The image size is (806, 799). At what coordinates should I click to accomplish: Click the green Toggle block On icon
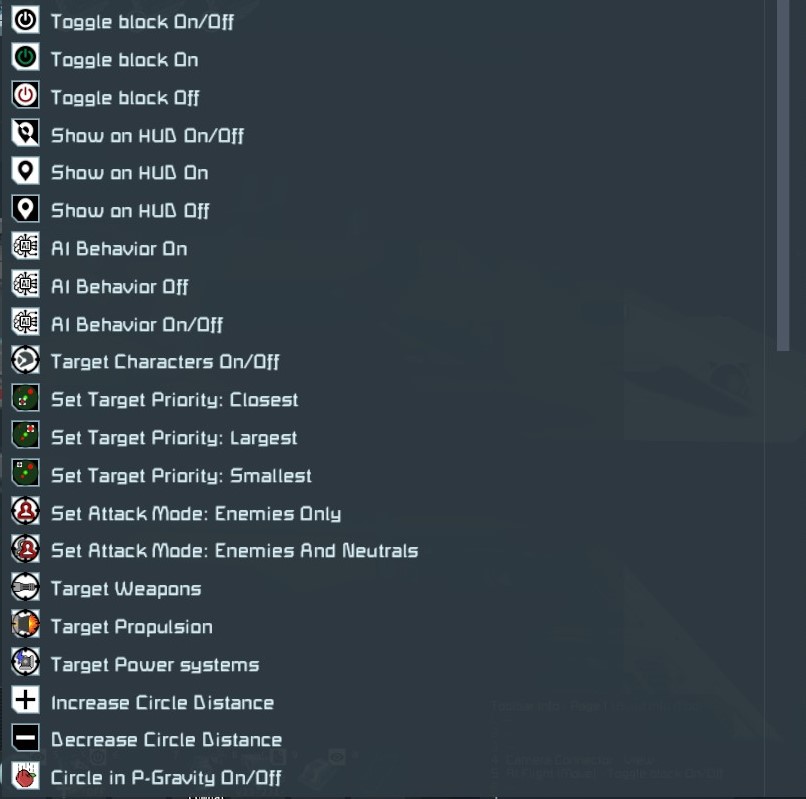[25, 58]
